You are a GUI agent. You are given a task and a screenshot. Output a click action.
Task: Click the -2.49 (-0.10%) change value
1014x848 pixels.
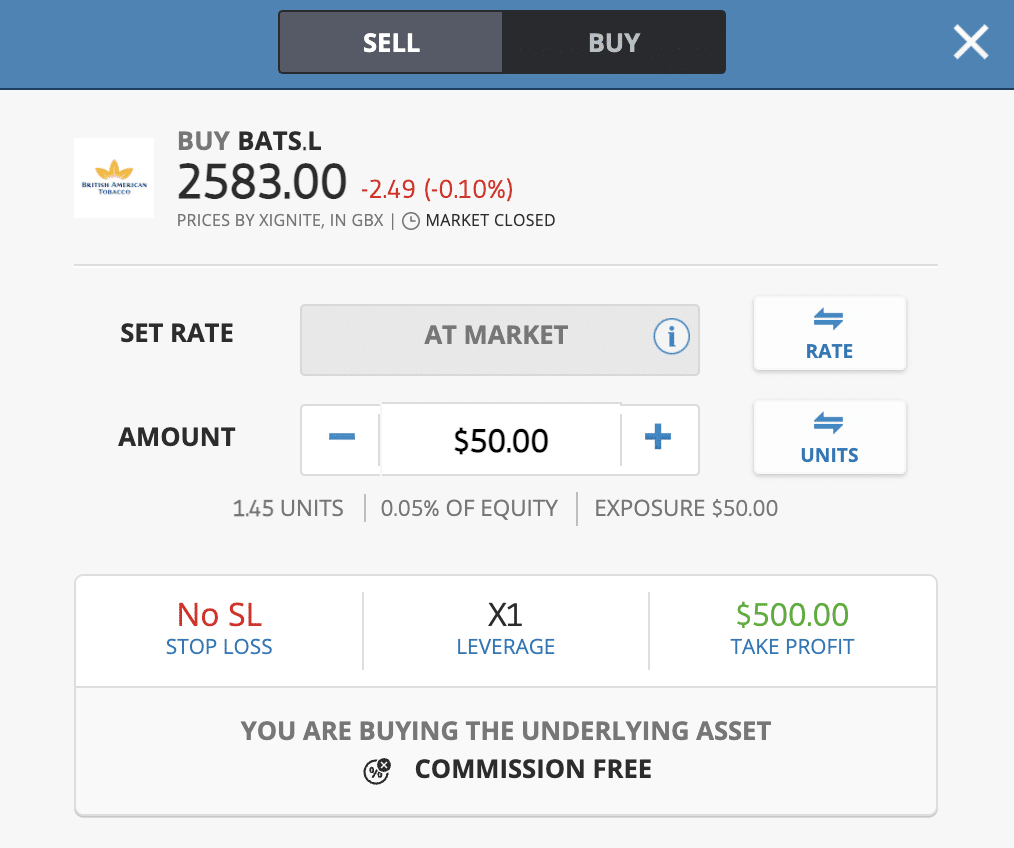(x=437, y=190)
